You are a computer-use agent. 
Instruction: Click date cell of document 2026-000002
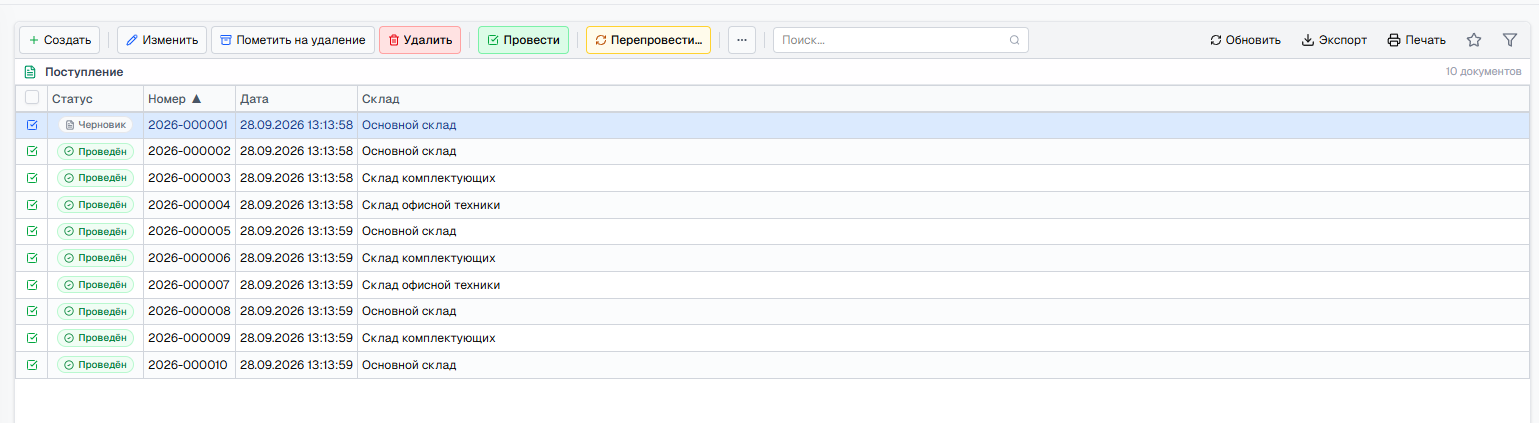click(x=297, y=151)
